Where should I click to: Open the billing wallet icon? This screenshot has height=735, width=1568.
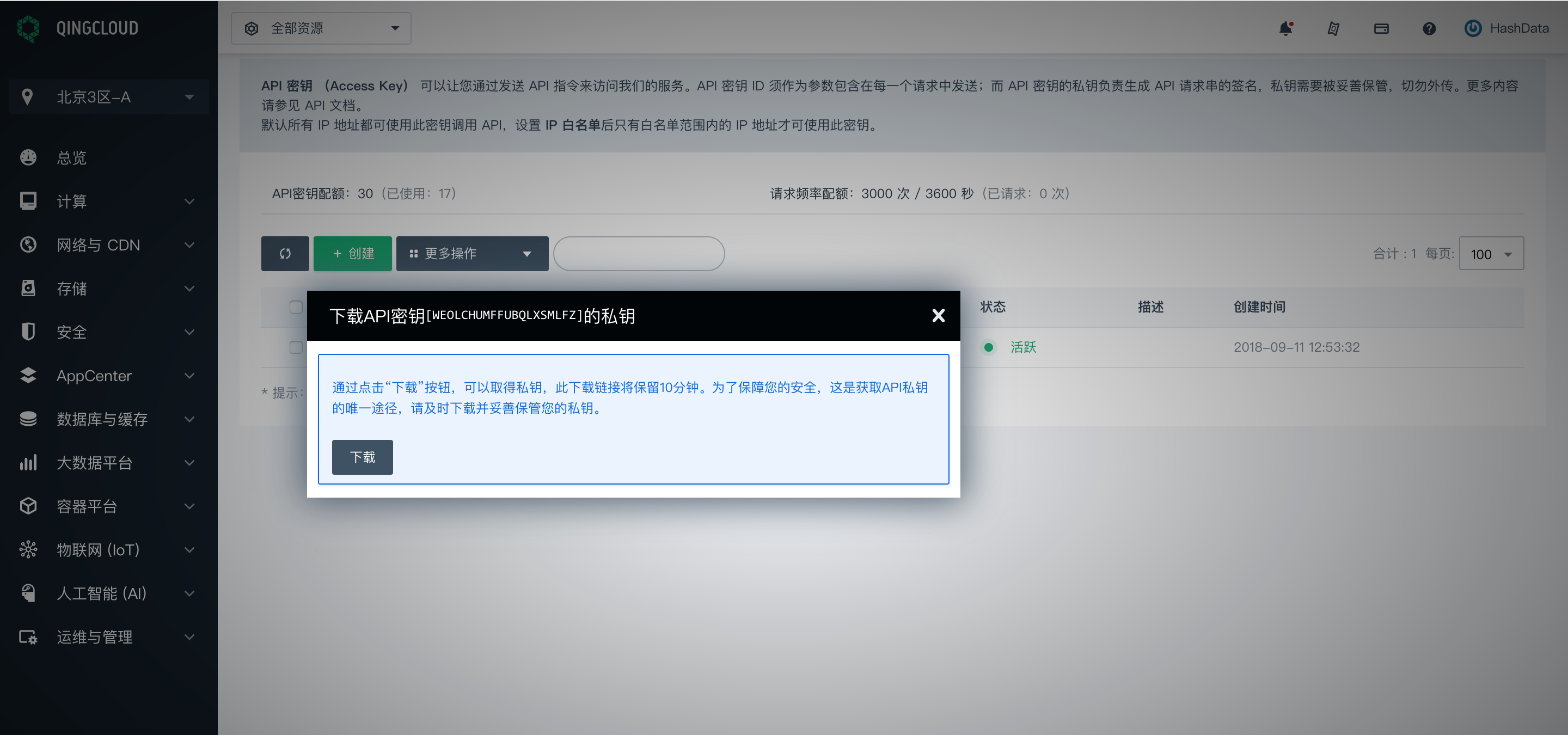[x=1381, y=28]
